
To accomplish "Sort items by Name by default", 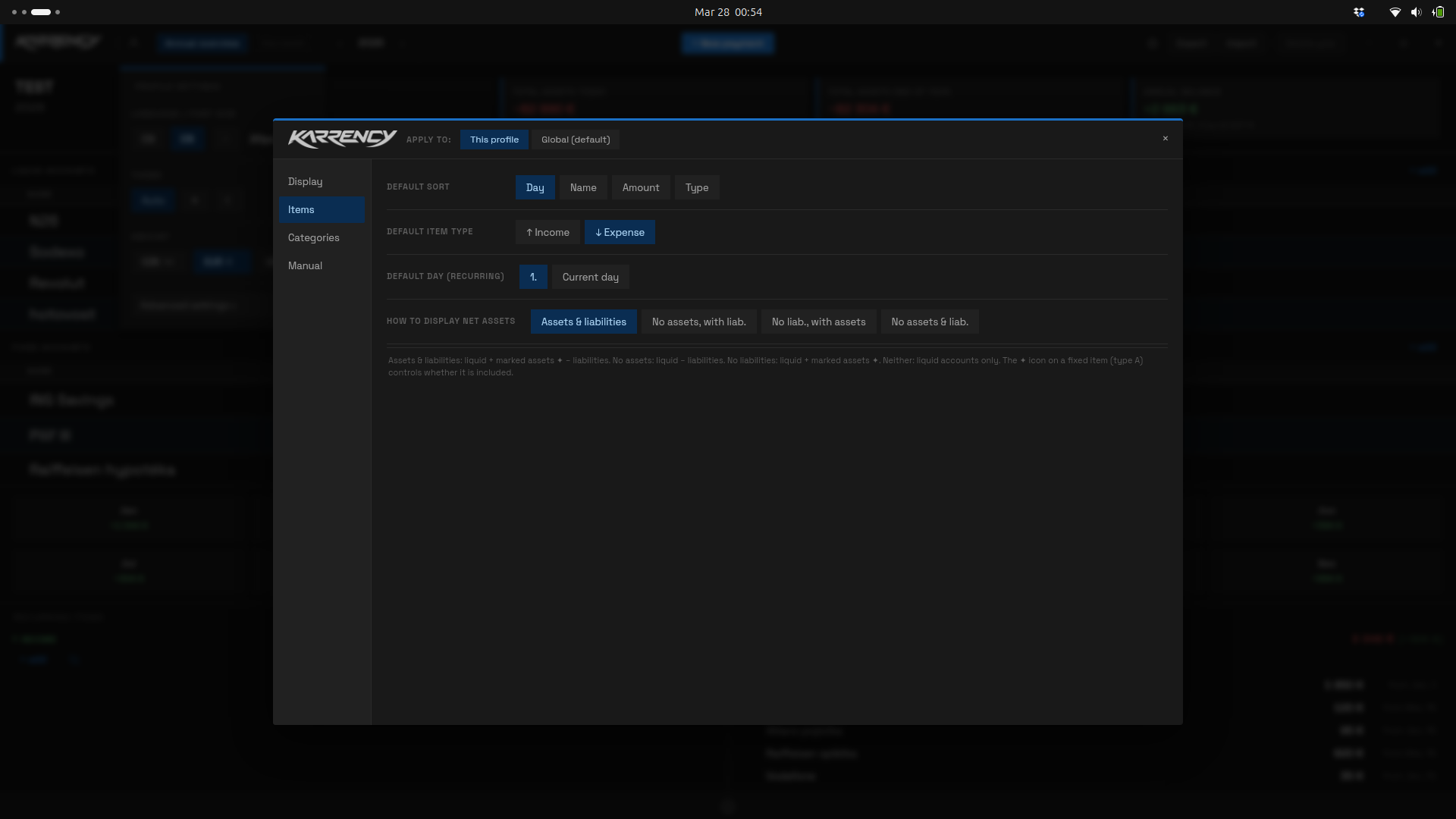I will click(x=583, y=187).
